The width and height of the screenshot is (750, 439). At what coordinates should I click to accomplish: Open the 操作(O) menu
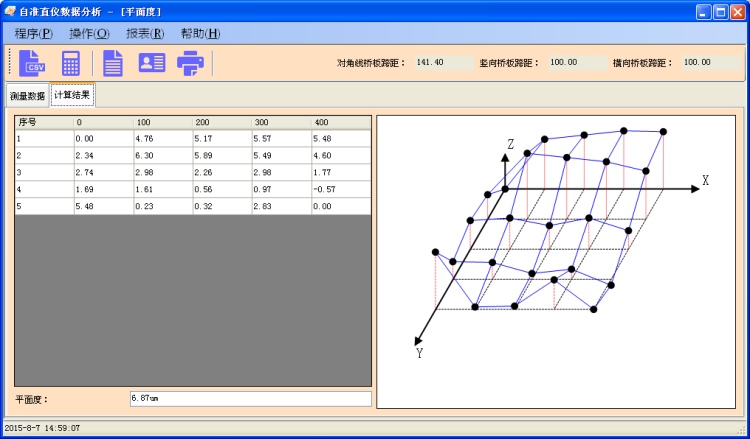(89, 33)
